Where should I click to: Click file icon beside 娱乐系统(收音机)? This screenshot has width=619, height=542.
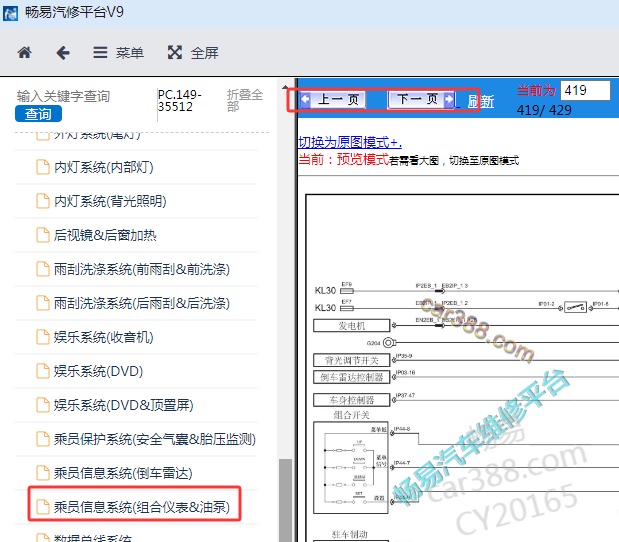point(43,337)
